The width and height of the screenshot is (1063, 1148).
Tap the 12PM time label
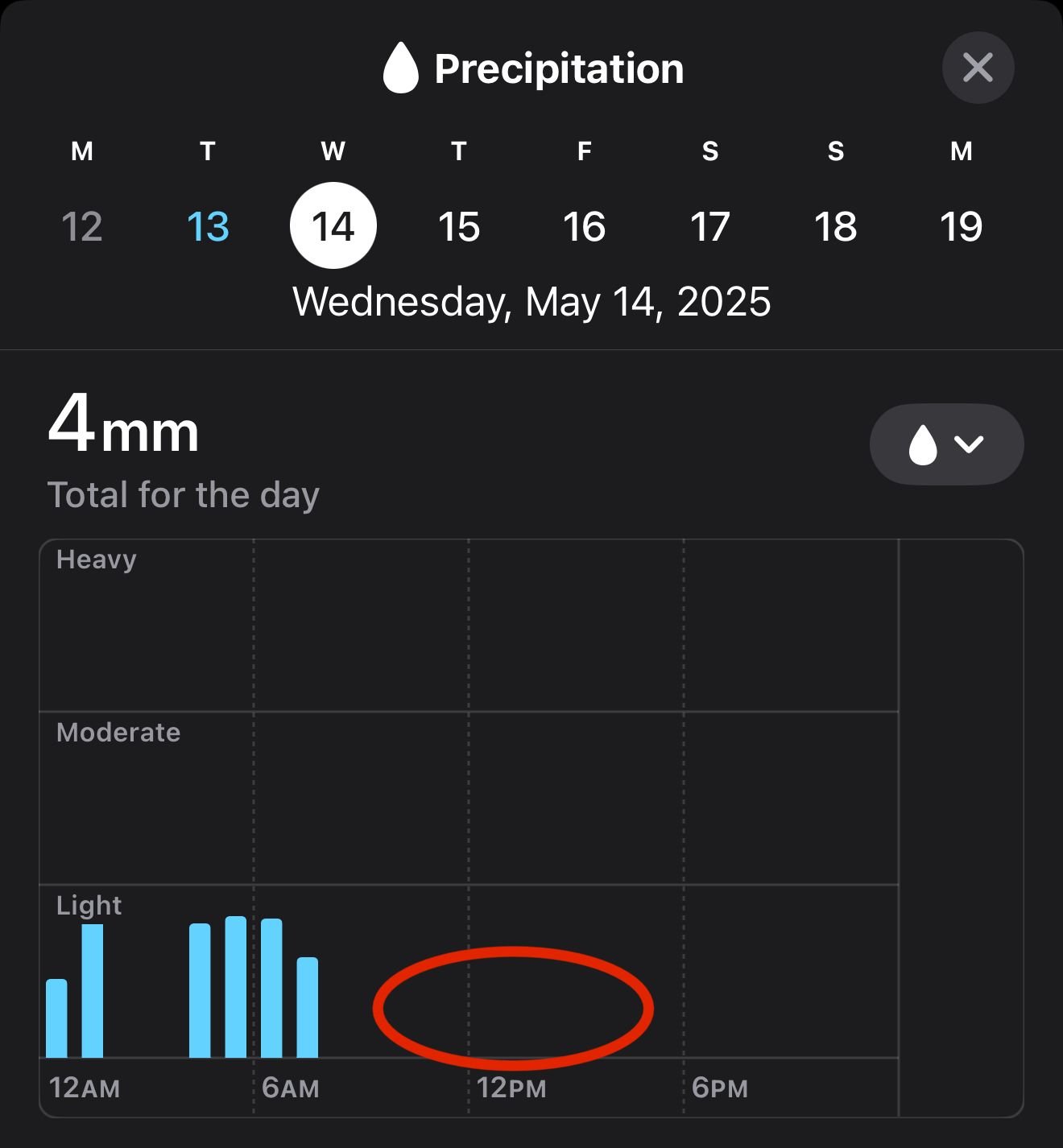point(511,1088)
